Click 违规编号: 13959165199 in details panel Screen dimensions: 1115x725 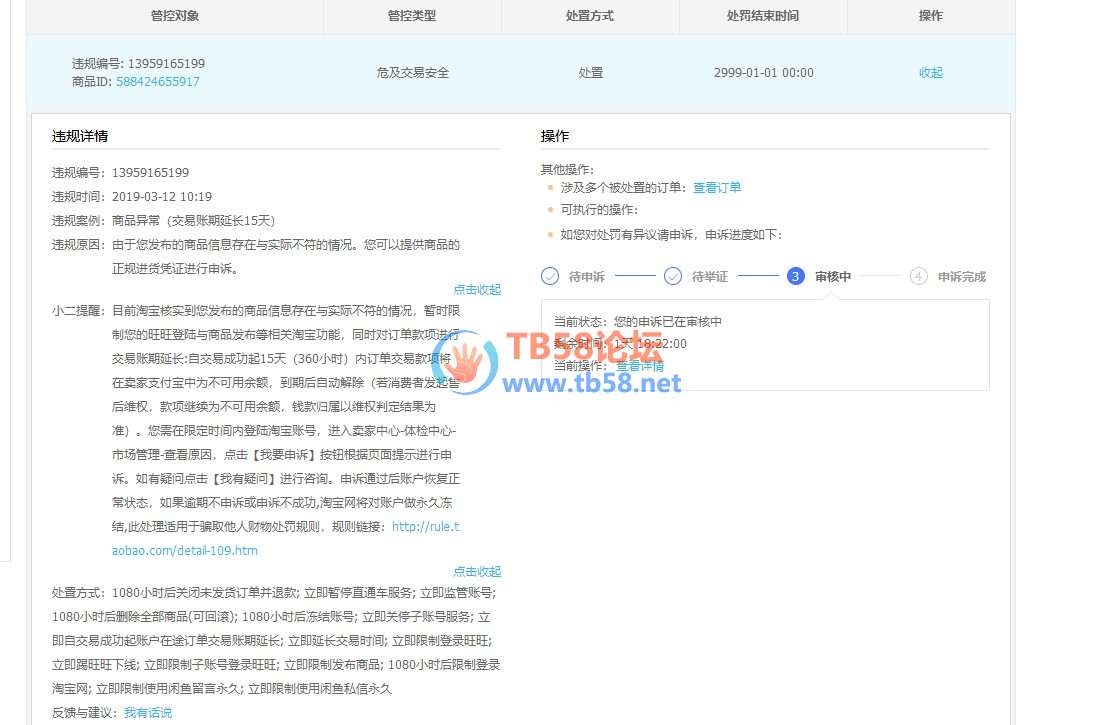point(120,173)
